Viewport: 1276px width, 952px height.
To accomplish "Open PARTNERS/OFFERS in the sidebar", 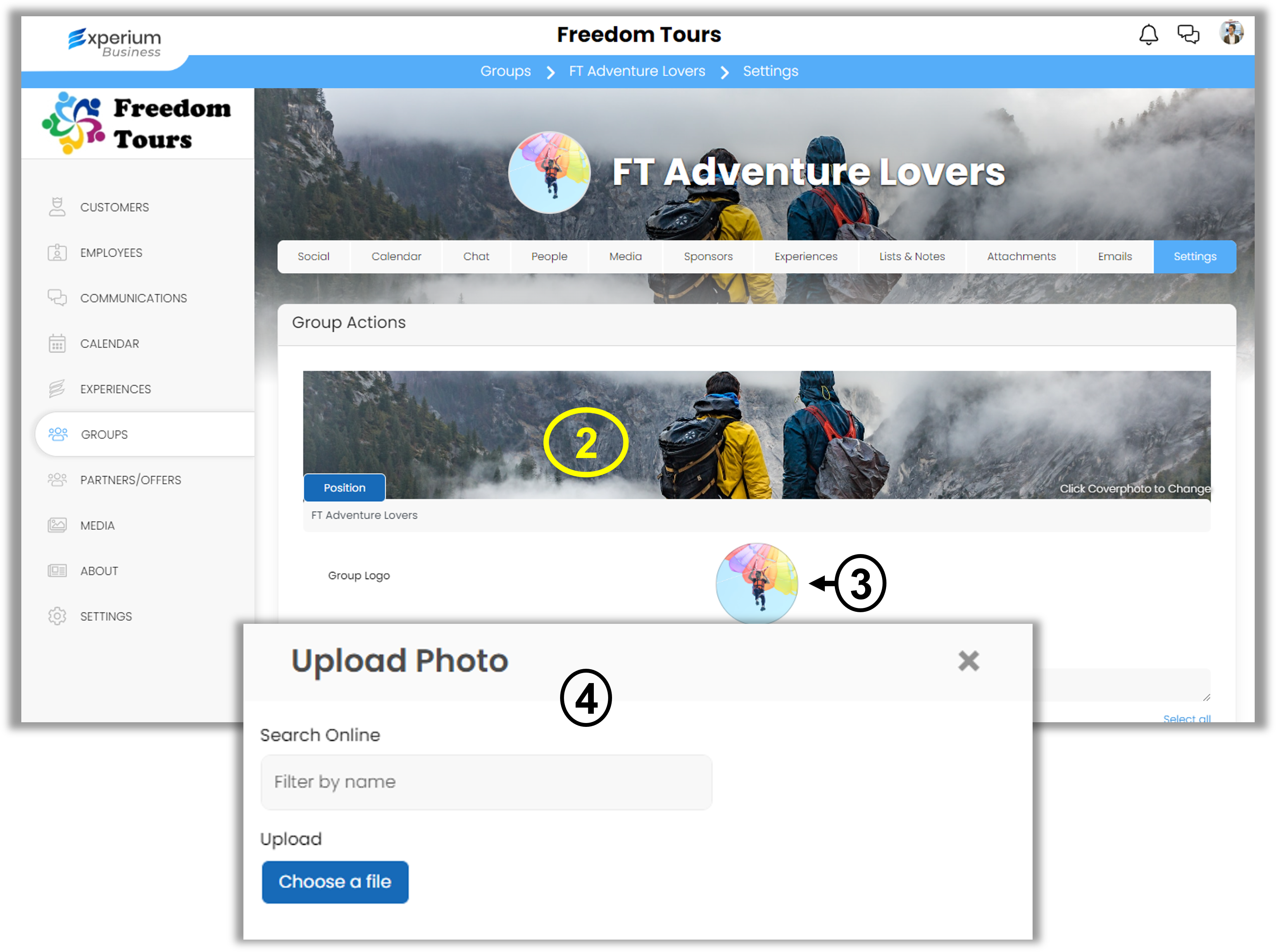I will point(130,480).
